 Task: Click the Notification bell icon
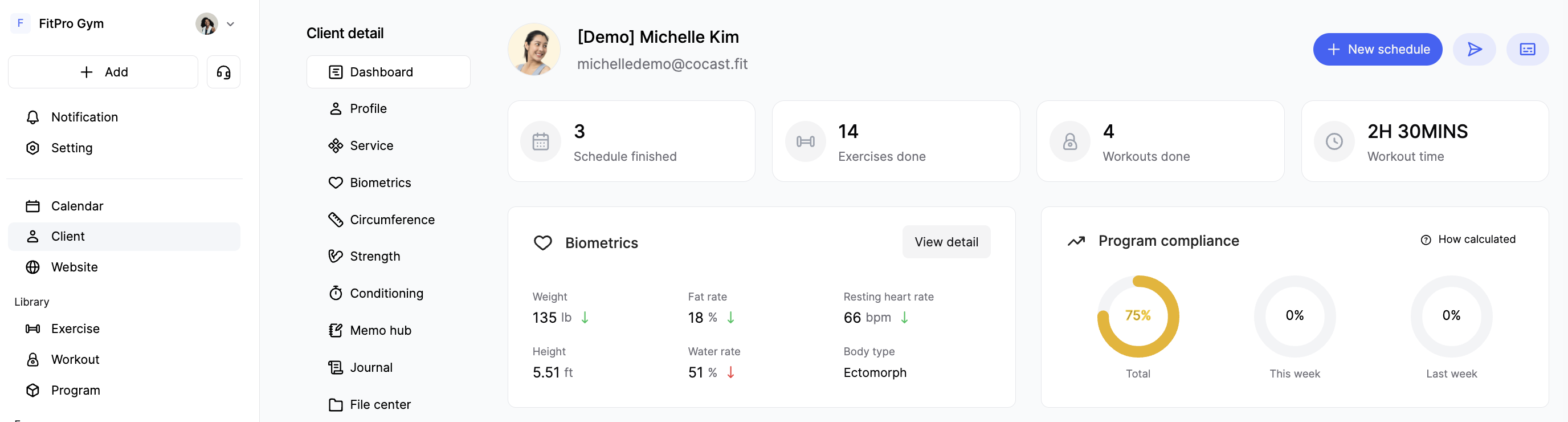(x=33, y=117)
